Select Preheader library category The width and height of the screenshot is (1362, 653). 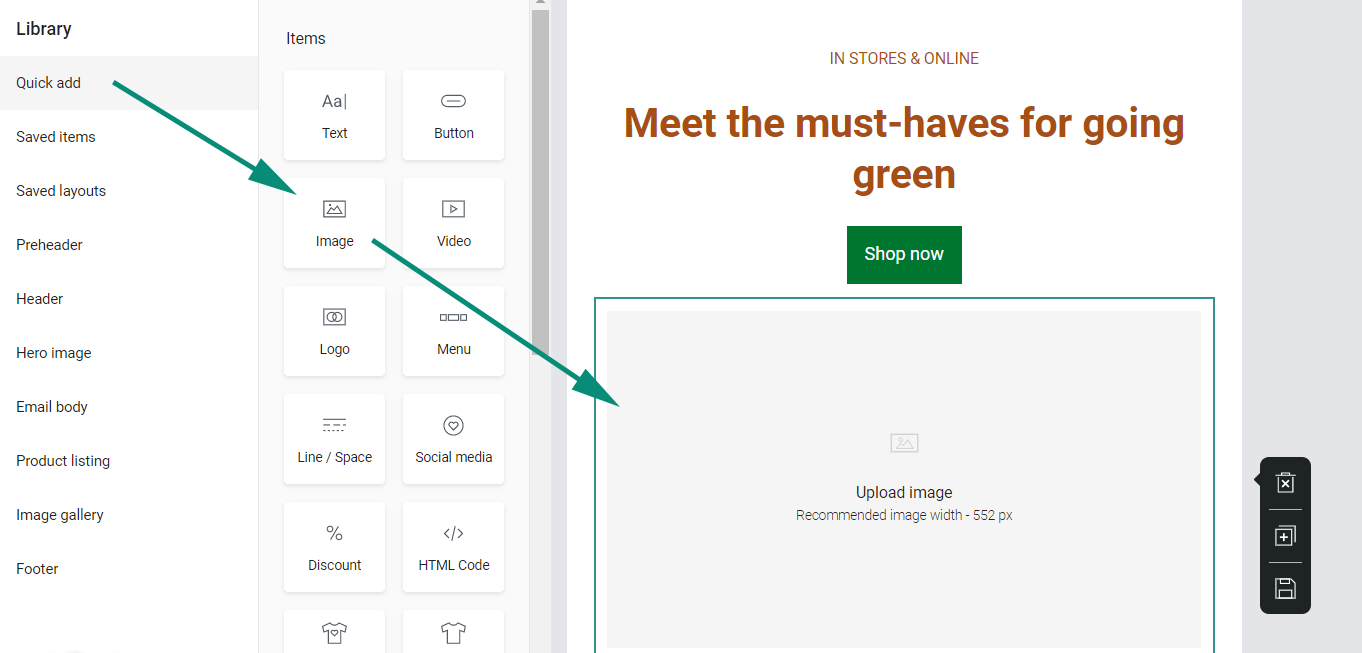point(129,245)
